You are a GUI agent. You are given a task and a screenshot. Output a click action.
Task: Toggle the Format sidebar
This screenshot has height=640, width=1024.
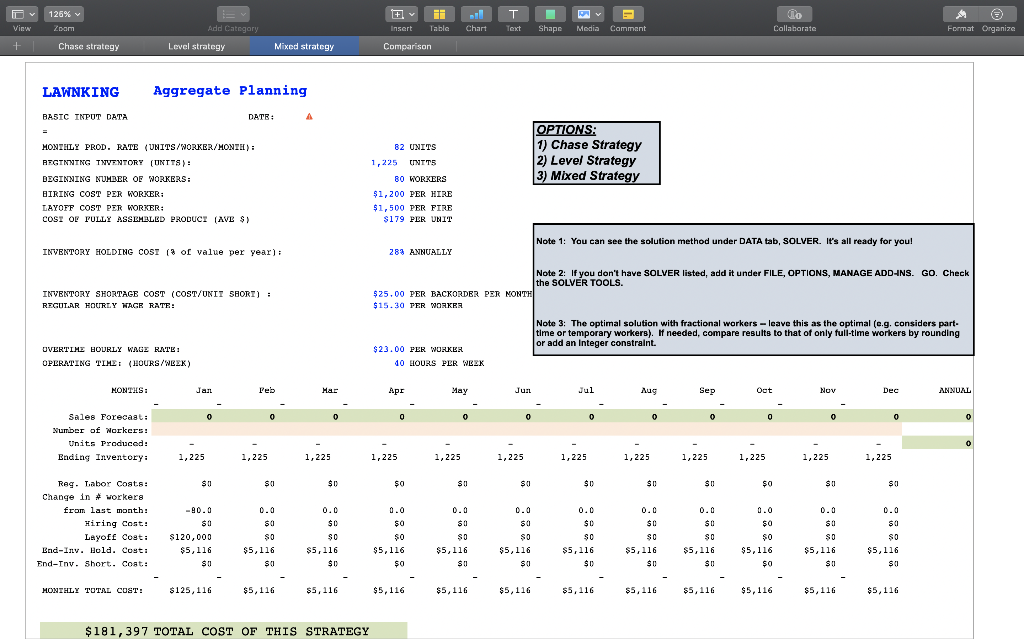[960, 14]
